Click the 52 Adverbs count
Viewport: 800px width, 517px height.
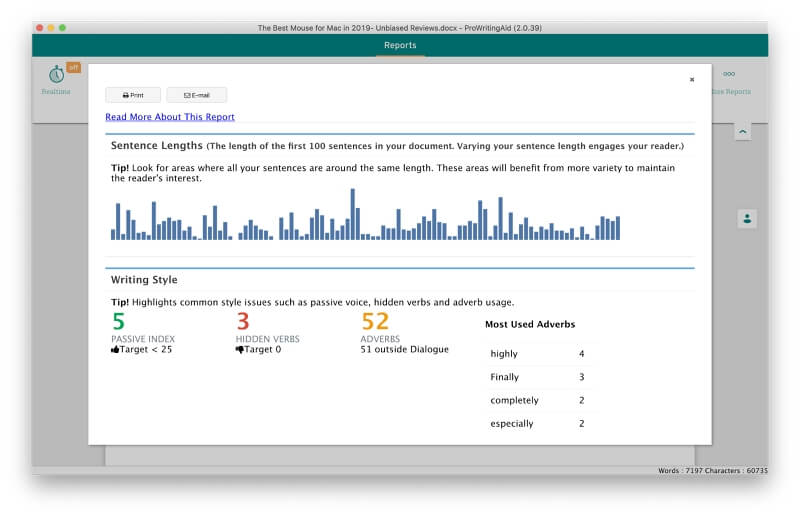[375, 322]
